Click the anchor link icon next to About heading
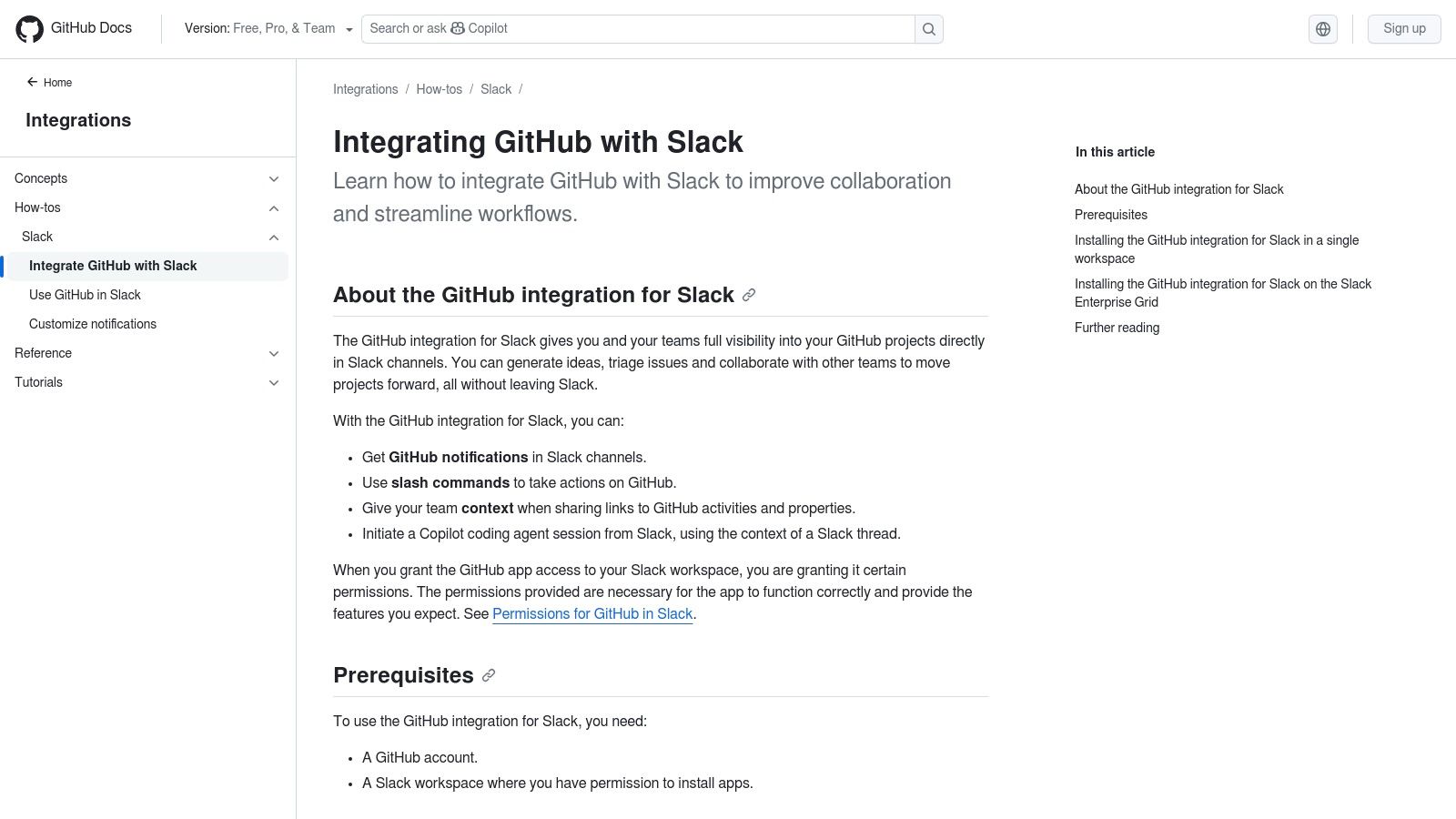The height and width of the screenshot is (819, 1456). click(x=749, y=295)
